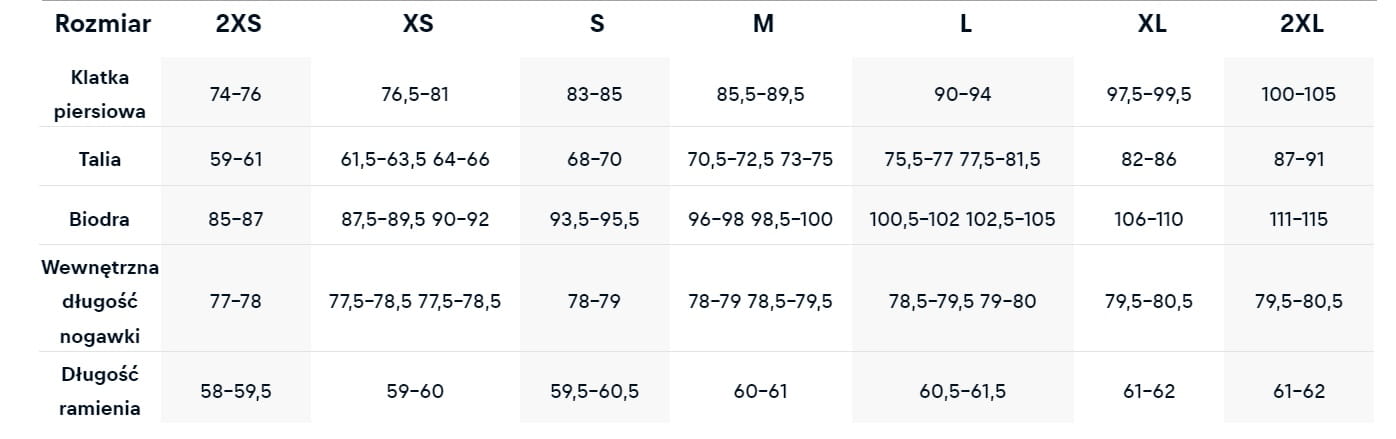Select the L size column header
This screenshot has height=439, width=1396.
pyautogui.click(x=965, y=25)
